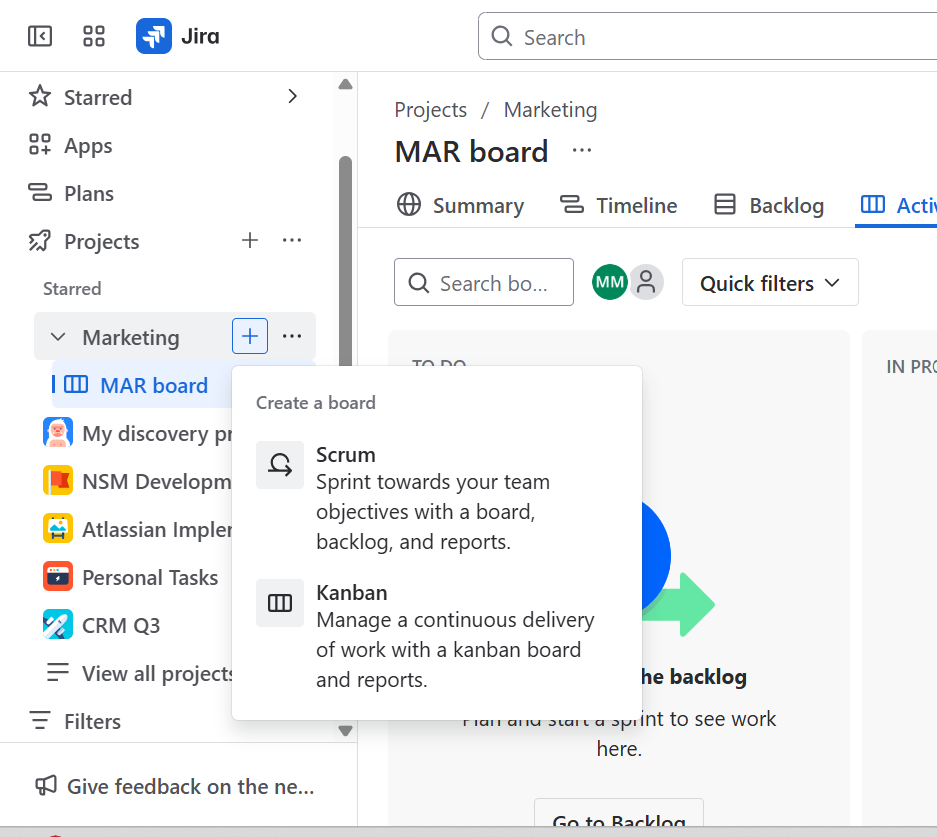This screenshot has width=937, height=837.
Task: Open Marketing project more-actions ellipsis
Action: tap(292, 336)
